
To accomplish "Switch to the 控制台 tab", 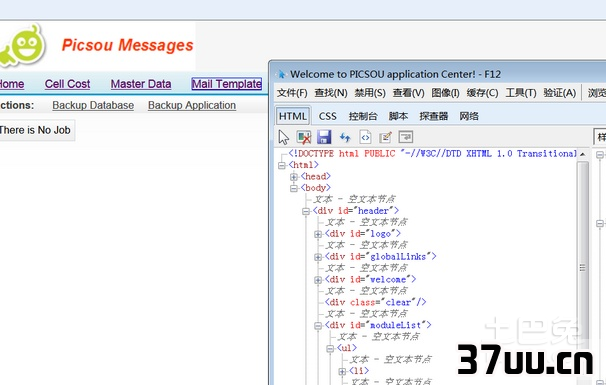I will click(363, 116).
